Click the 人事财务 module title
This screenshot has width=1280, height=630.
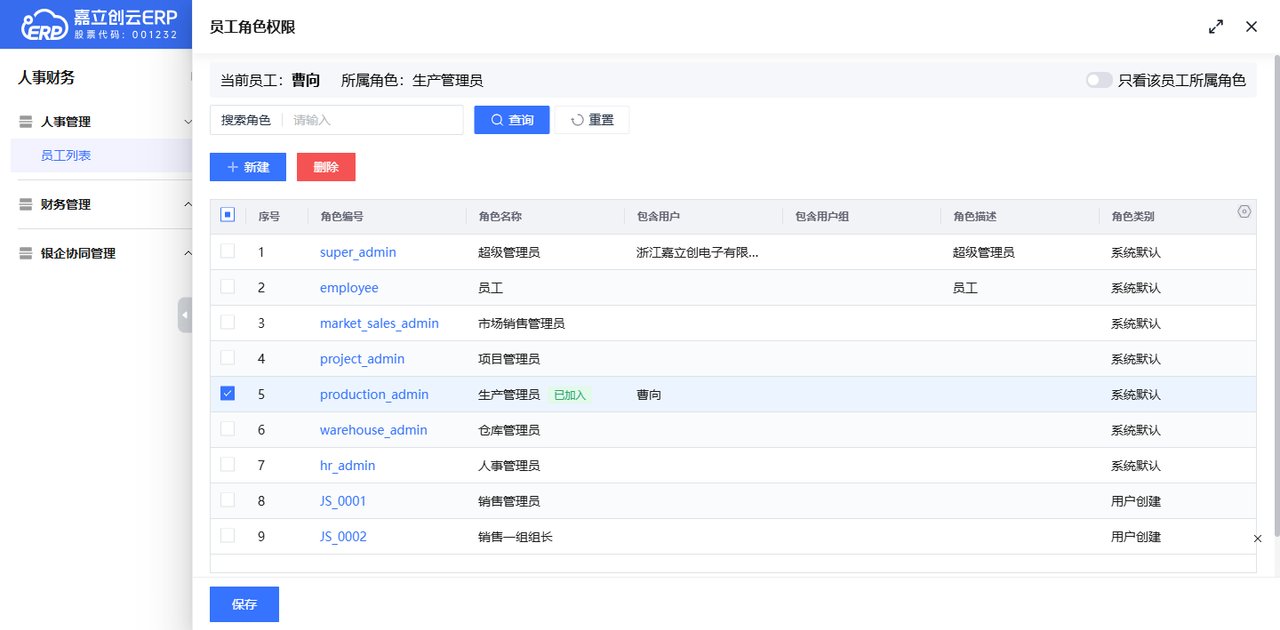(46, 78)
